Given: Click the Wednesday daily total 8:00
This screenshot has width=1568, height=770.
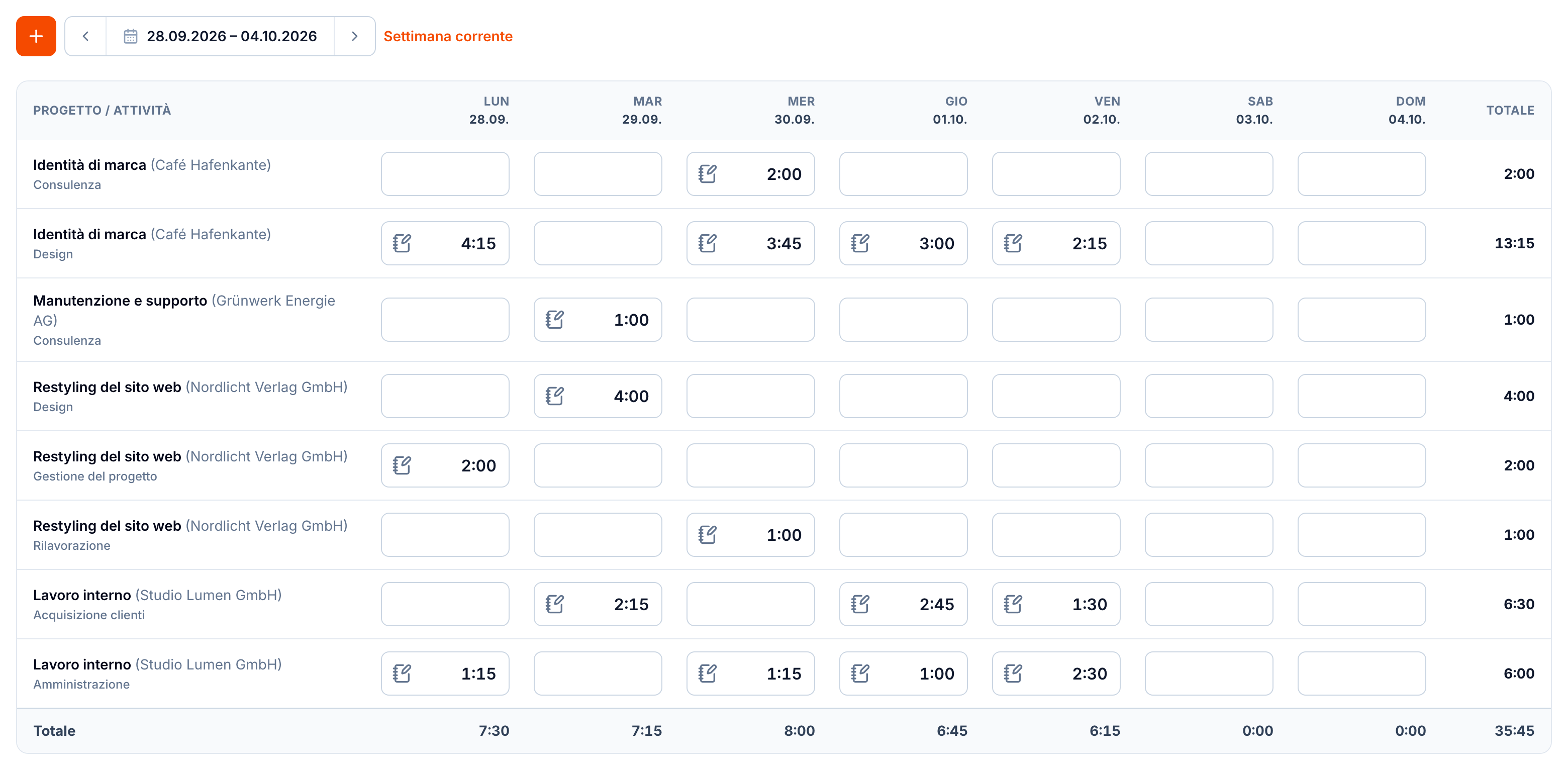Looking at the screenshot, I should (799, 731).
